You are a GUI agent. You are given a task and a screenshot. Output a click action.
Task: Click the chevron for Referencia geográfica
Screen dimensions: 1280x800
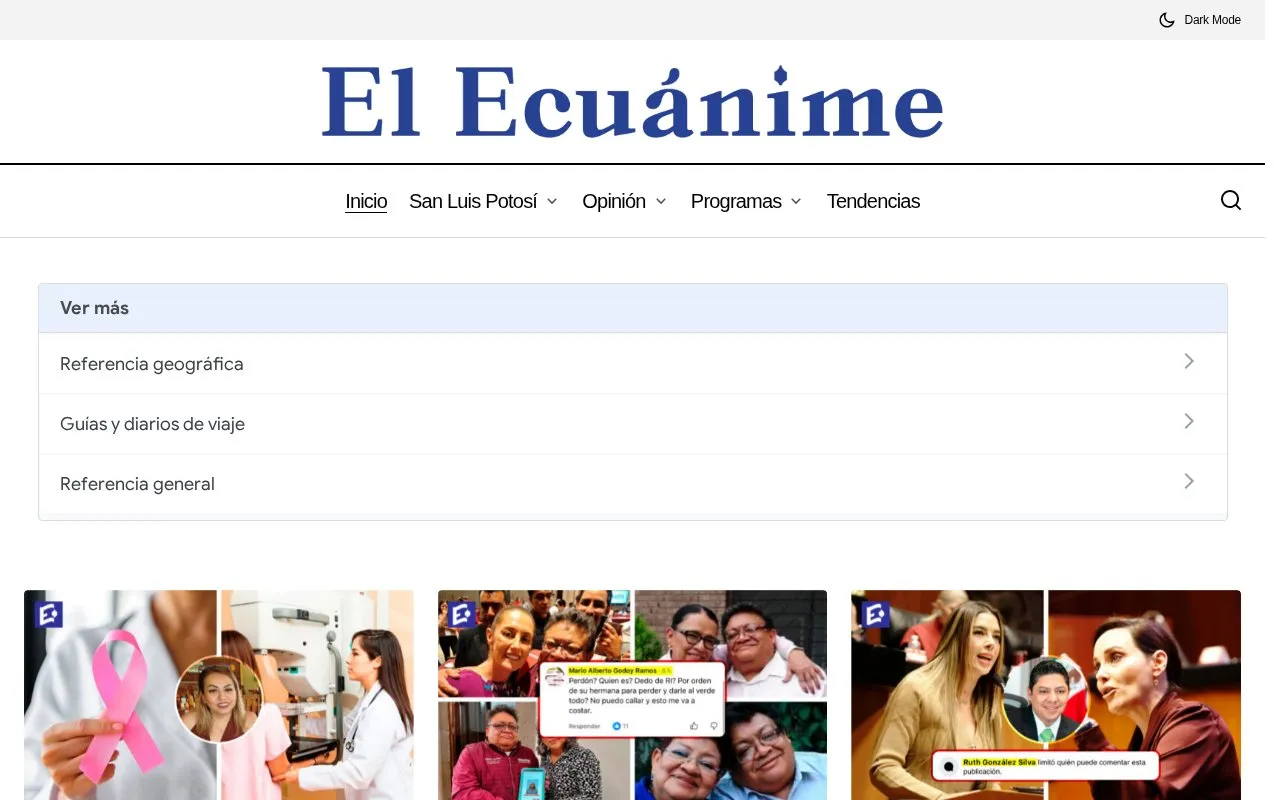click(x=1189, y=361)
